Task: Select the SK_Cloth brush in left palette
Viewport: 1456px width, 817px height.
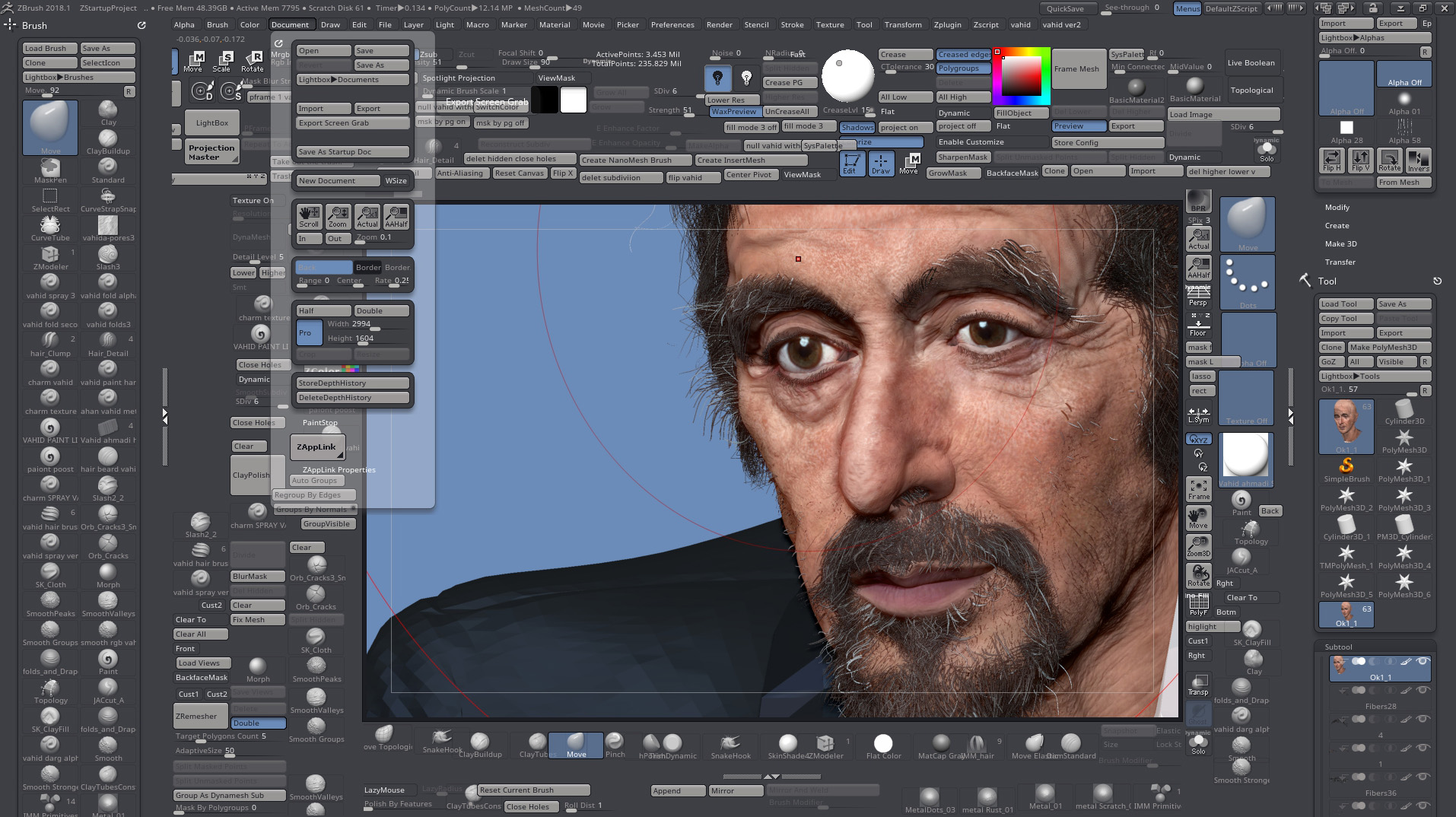Action: click(x=50, y=575)
